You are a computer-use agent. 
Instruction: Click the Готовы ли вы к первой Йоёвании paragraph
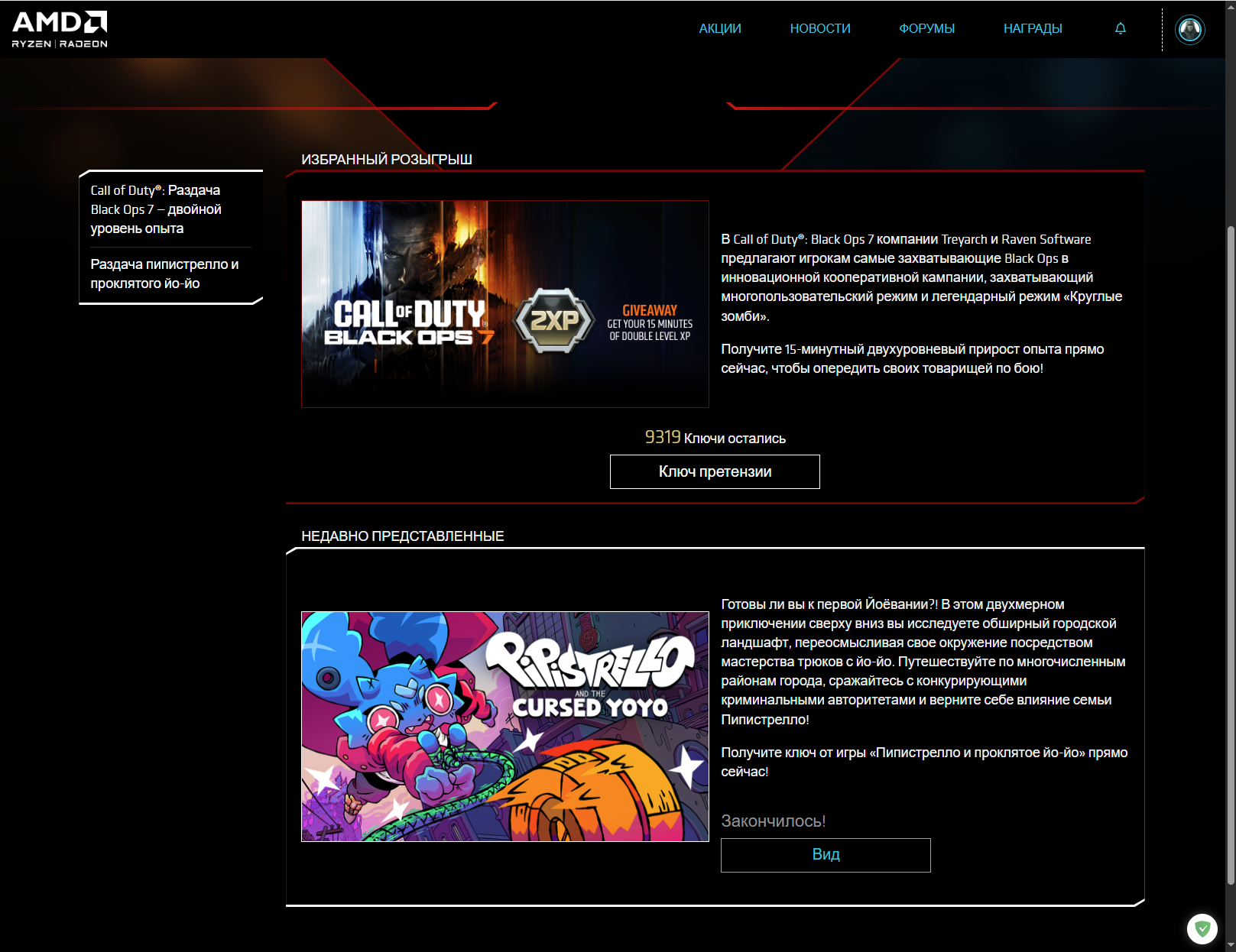(923, 662)
